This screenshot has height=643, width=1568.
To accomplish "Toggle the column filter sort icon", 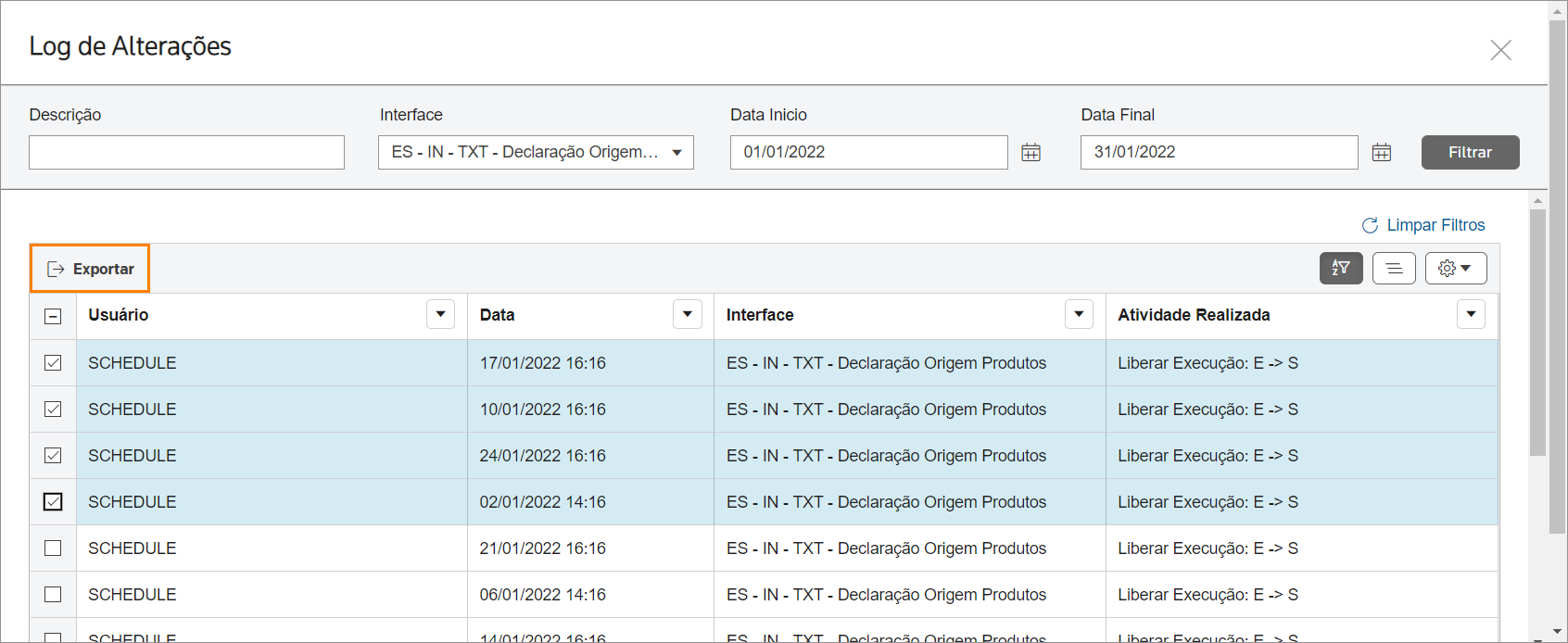I will coord(1341,269).
